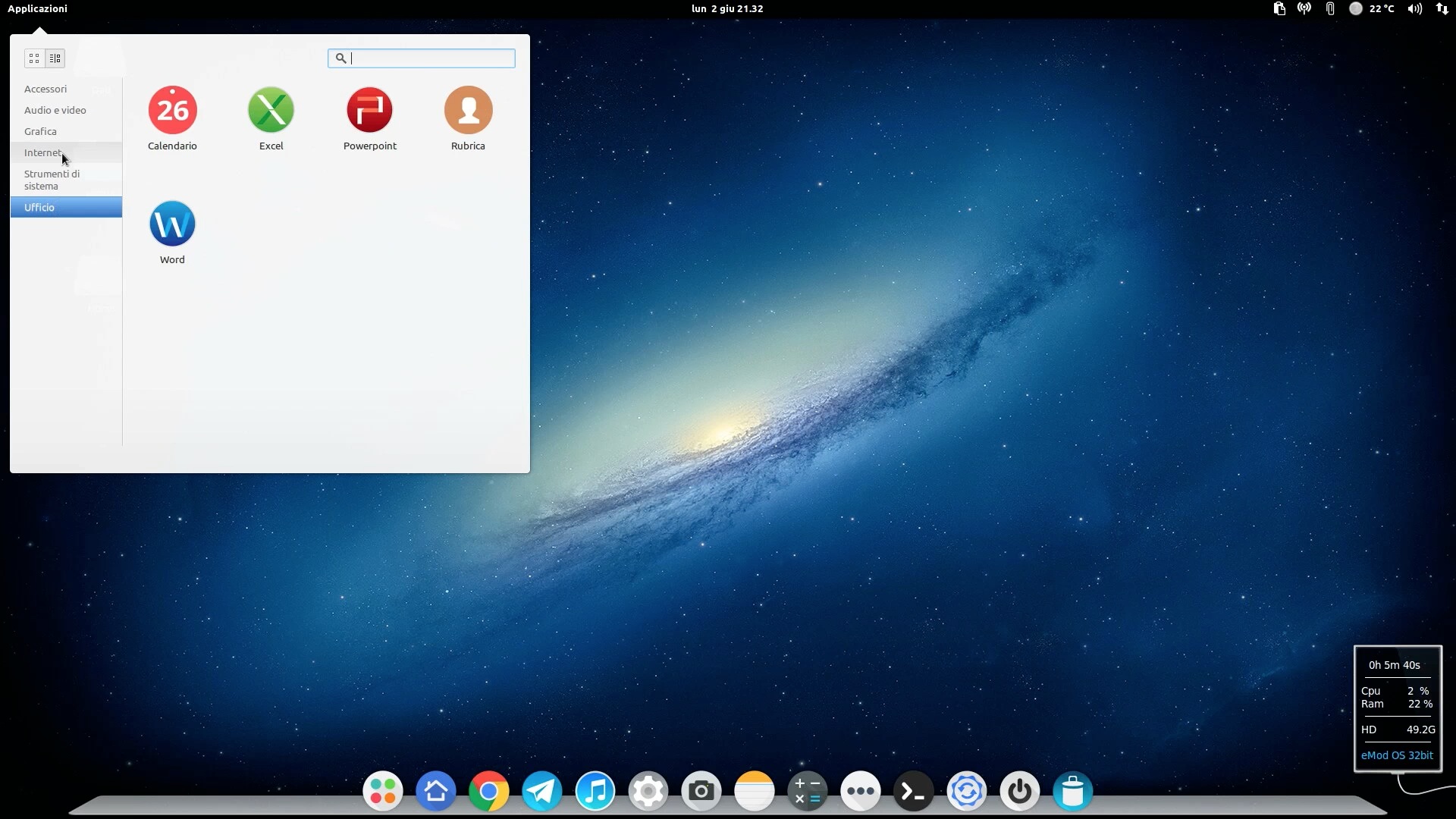Launch Excel from the Ufficio list
Image resolution: width=1456 pixels, height=819 pixels.
click(271, 118)
